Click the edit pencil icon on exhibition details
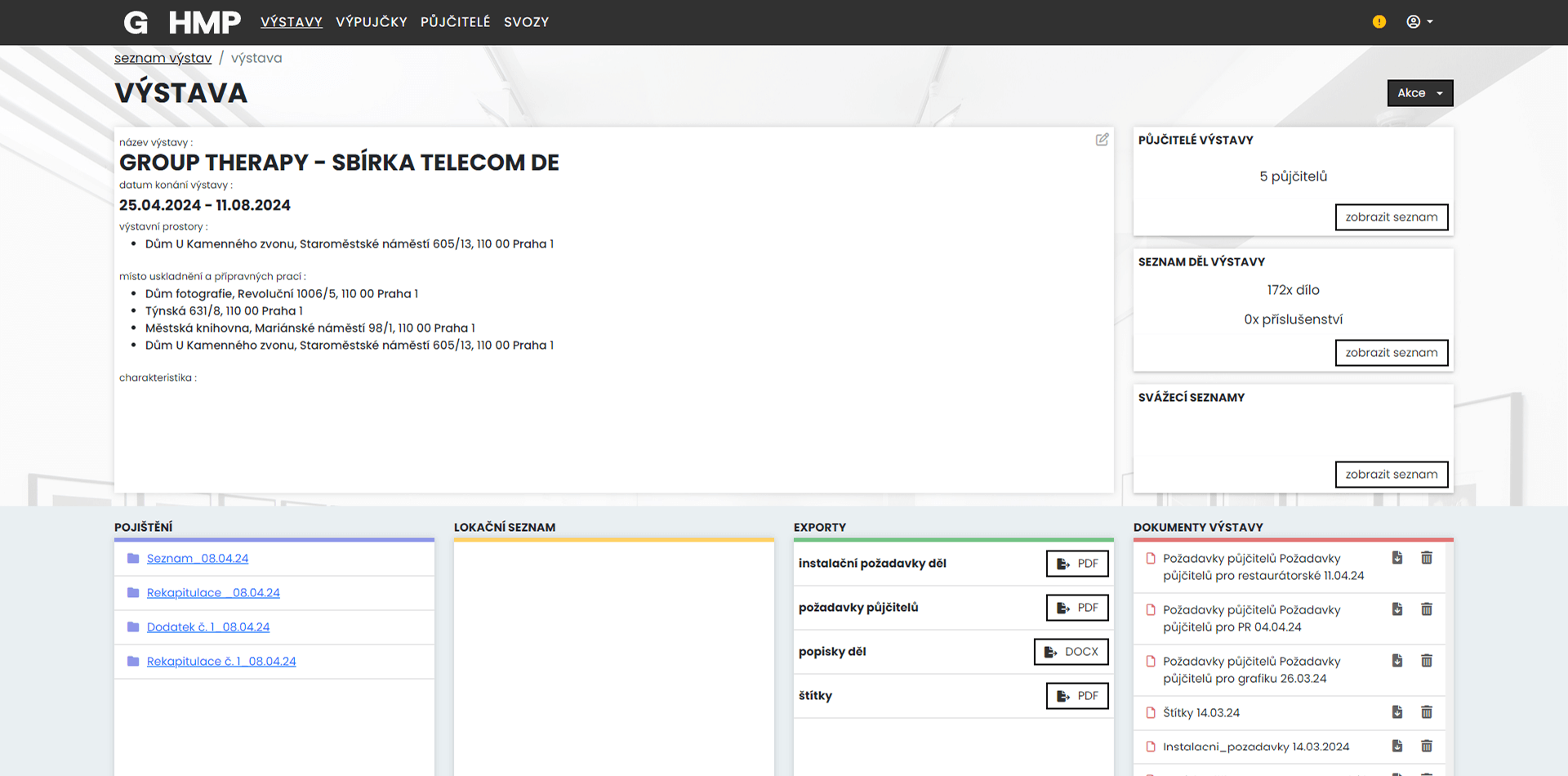The width and height of the screenshot is (1568, 776). (x=1102, y=140)
